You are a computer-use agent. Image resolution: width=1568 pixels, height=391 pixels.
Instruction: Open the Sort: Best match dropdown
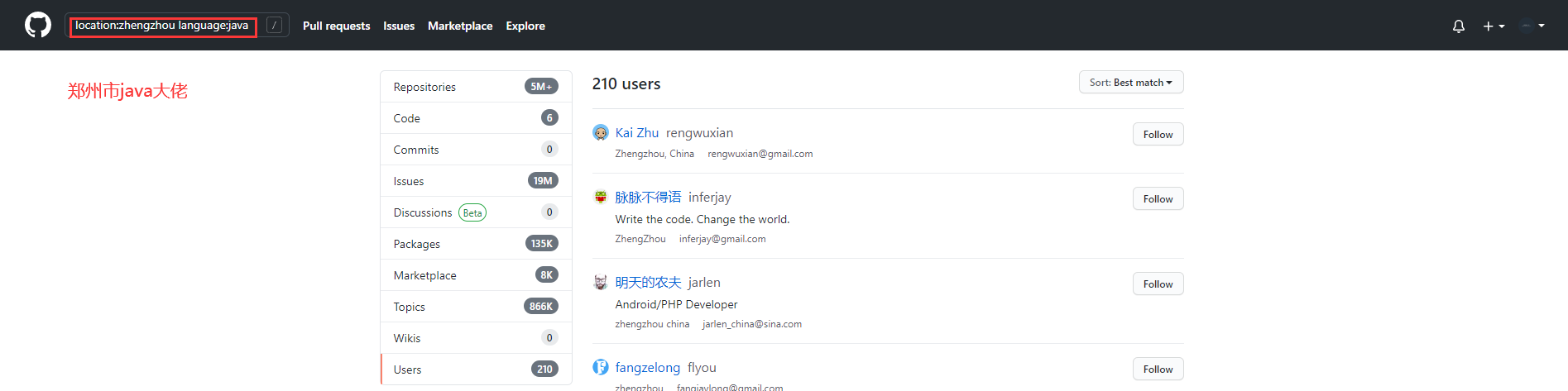click(1131, 83)
